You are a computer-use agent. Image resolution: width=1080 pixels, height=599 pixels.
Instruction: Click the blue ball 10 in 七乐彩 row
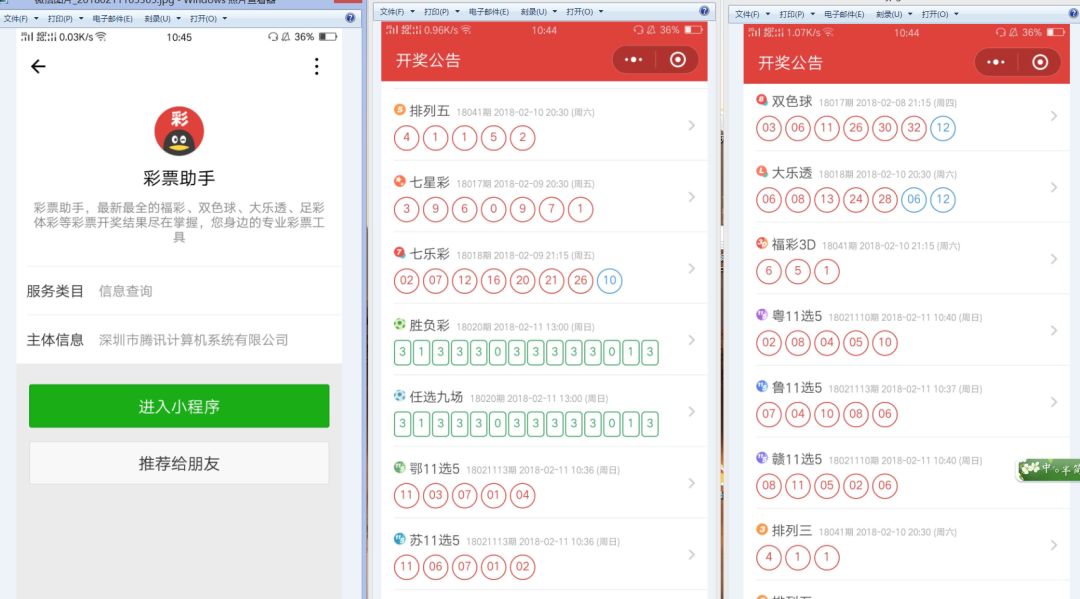click(x=610, y=280)
